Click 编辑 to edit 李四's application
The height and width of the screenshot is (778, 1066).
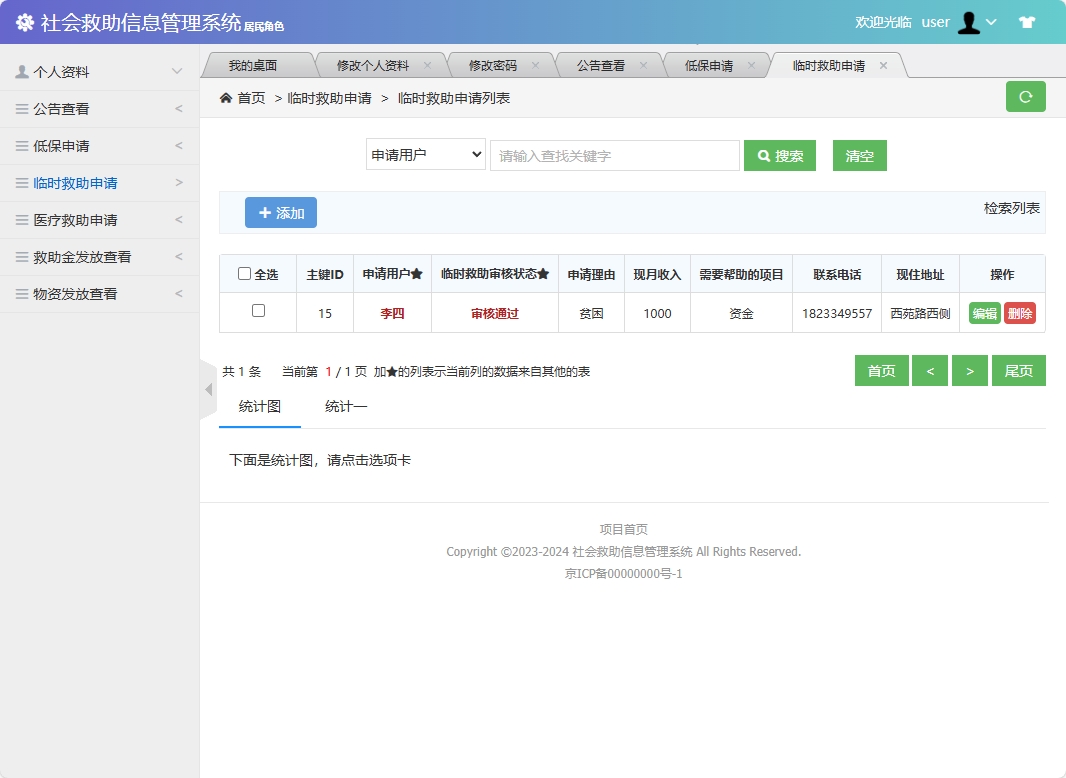click(x=983, y=312)
